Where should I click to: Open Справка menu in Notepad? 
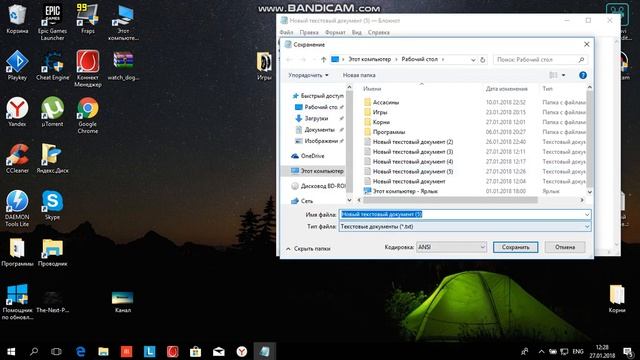click(379, 32)
